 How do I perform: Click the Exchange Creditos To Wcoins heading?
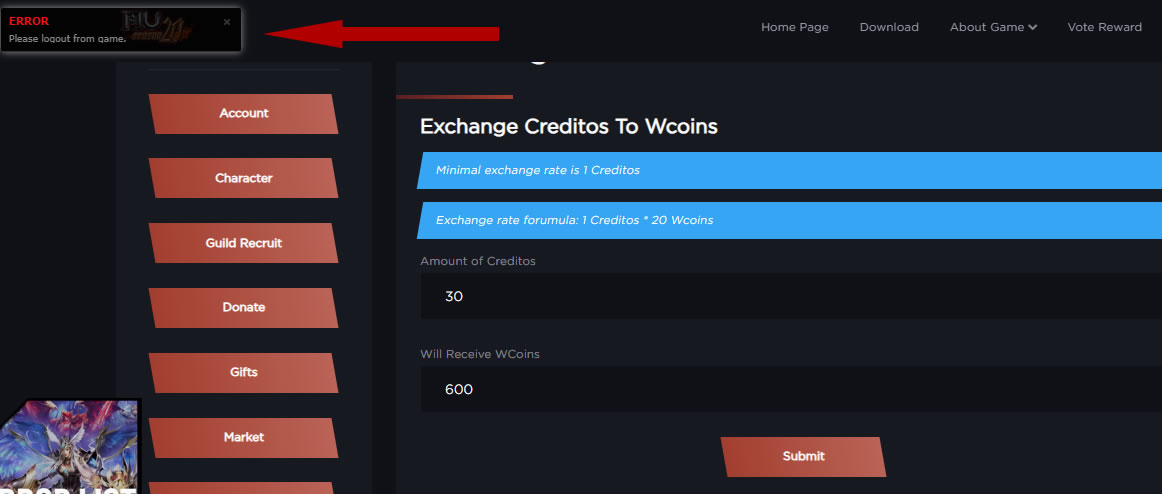(x=568, y=127)
